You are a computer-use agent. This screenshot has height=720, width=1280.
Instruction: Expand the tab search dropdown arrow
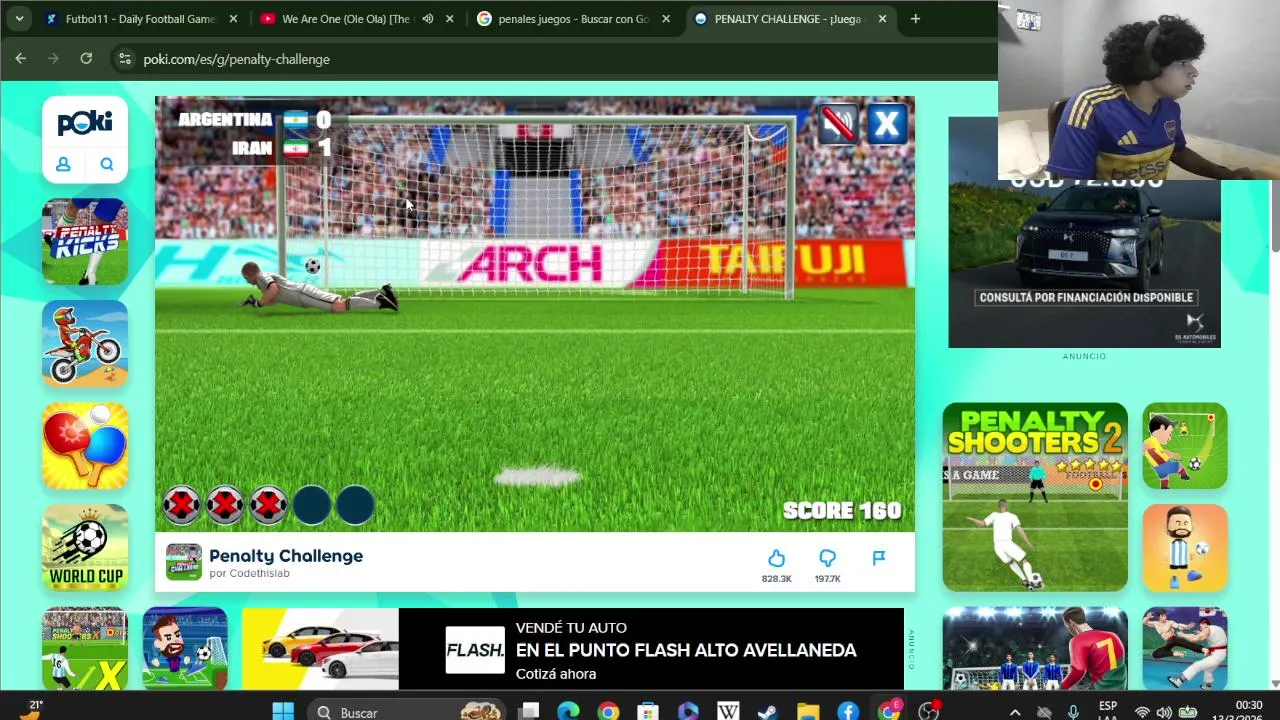(x=19, y=19)
